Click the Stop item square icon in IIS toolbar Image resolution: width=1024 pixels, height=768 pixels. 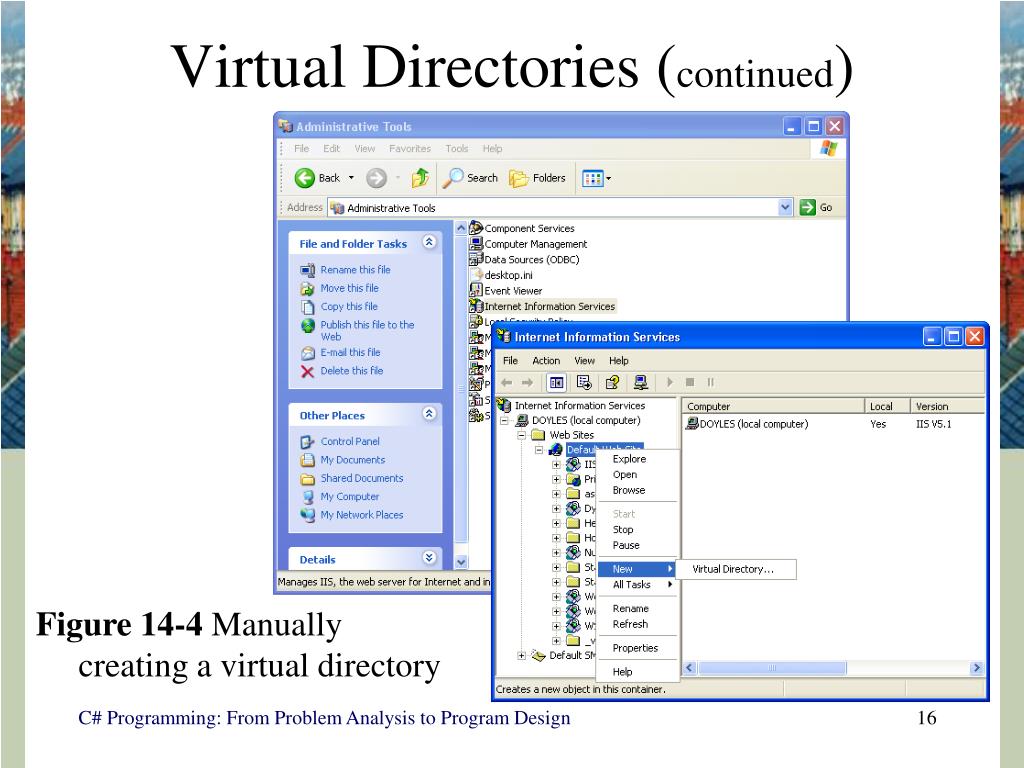coord(690,383)
